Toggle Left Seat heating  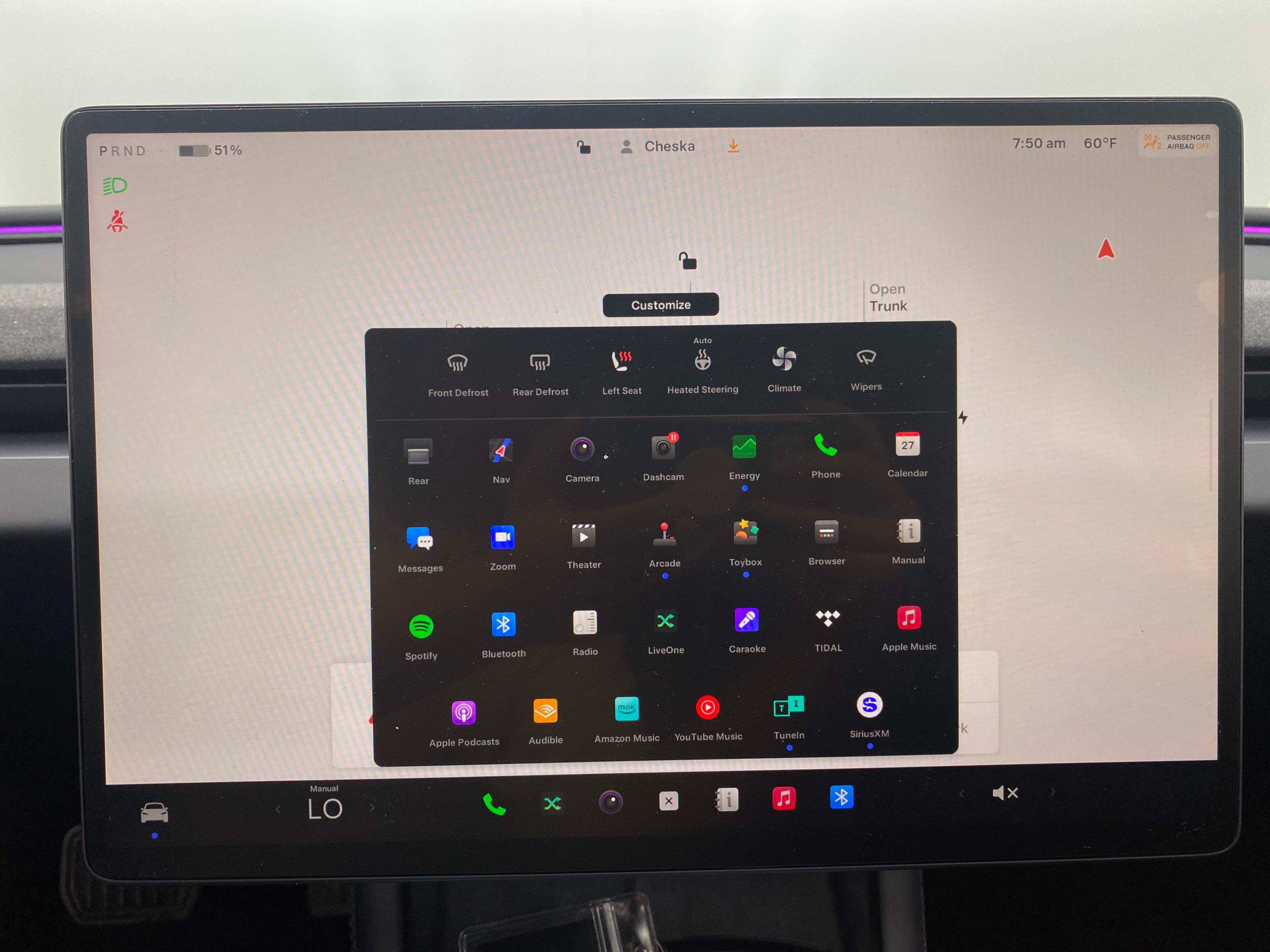click(x=619, y=370)
